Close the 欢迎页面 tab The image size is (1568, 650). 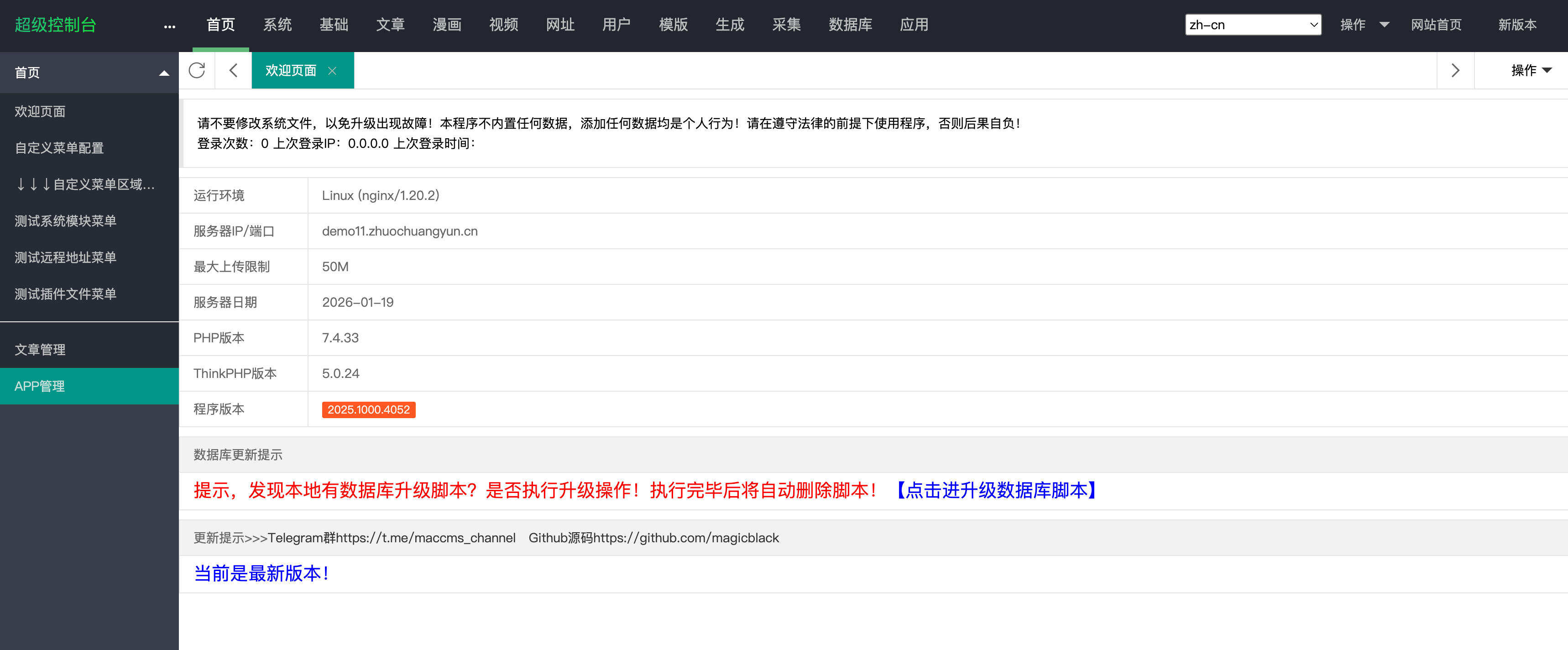tap(332, 71)
